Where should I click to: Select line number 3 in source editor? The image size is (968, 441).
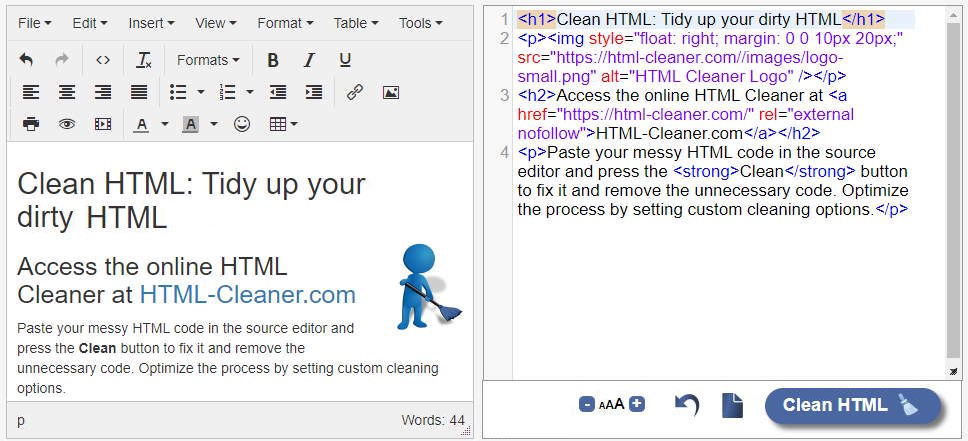point(505,96)
